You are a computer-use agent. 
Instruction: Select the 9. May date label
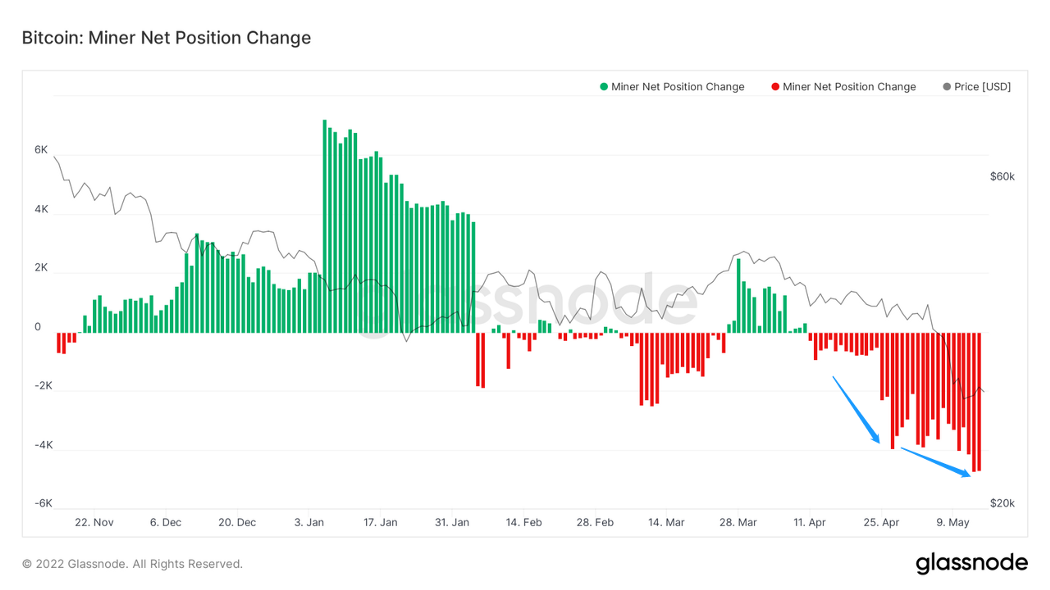pos(952,522)
